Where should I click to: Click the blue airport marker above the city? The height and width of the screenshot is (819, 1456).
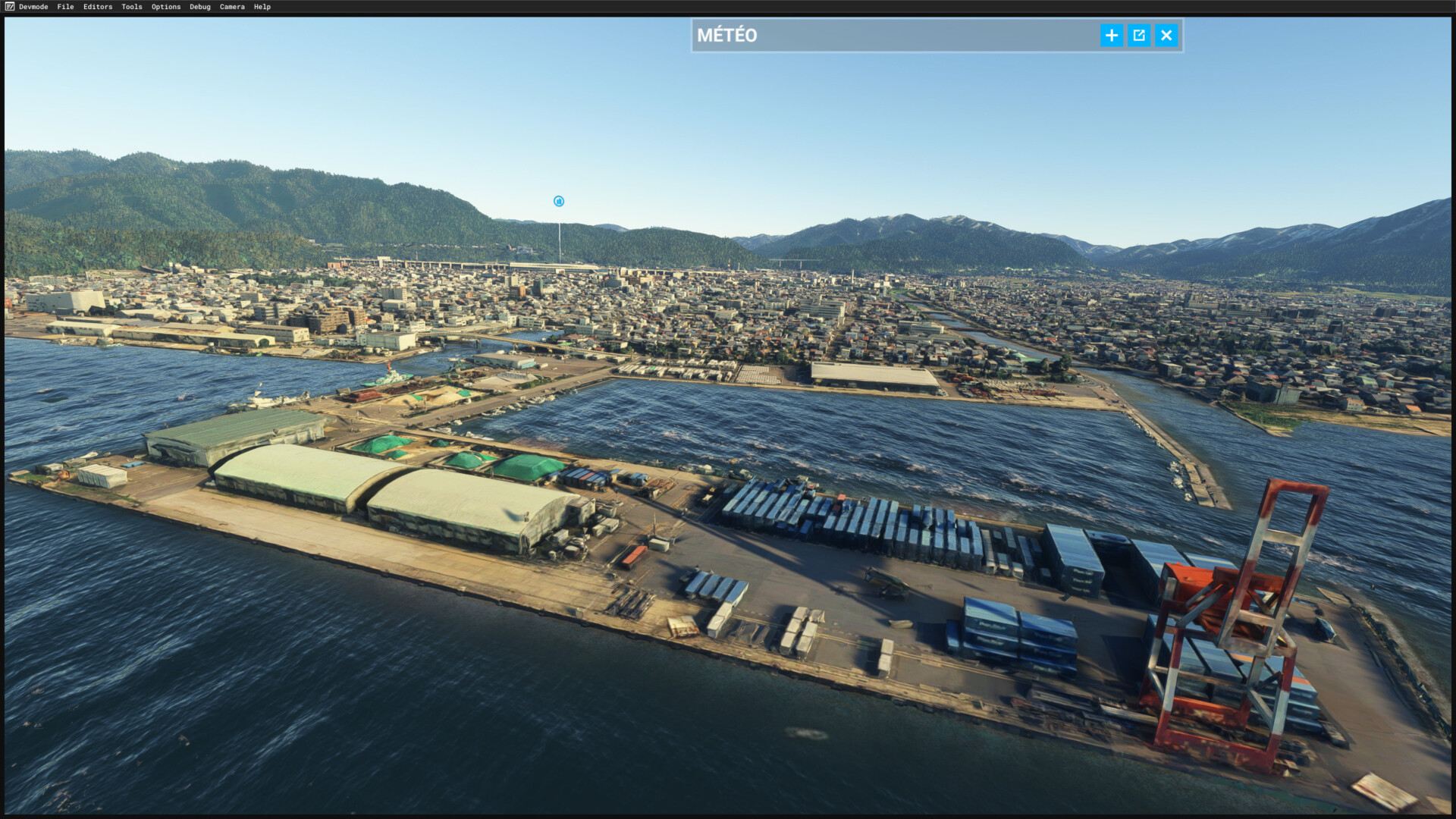(x=559, y=201)
